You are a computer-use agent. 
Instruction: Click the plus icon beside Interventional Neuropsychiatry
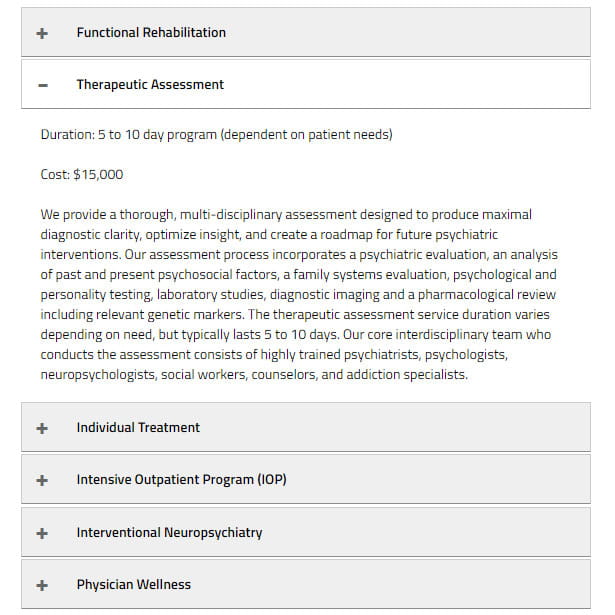click(x=42, y=533)
